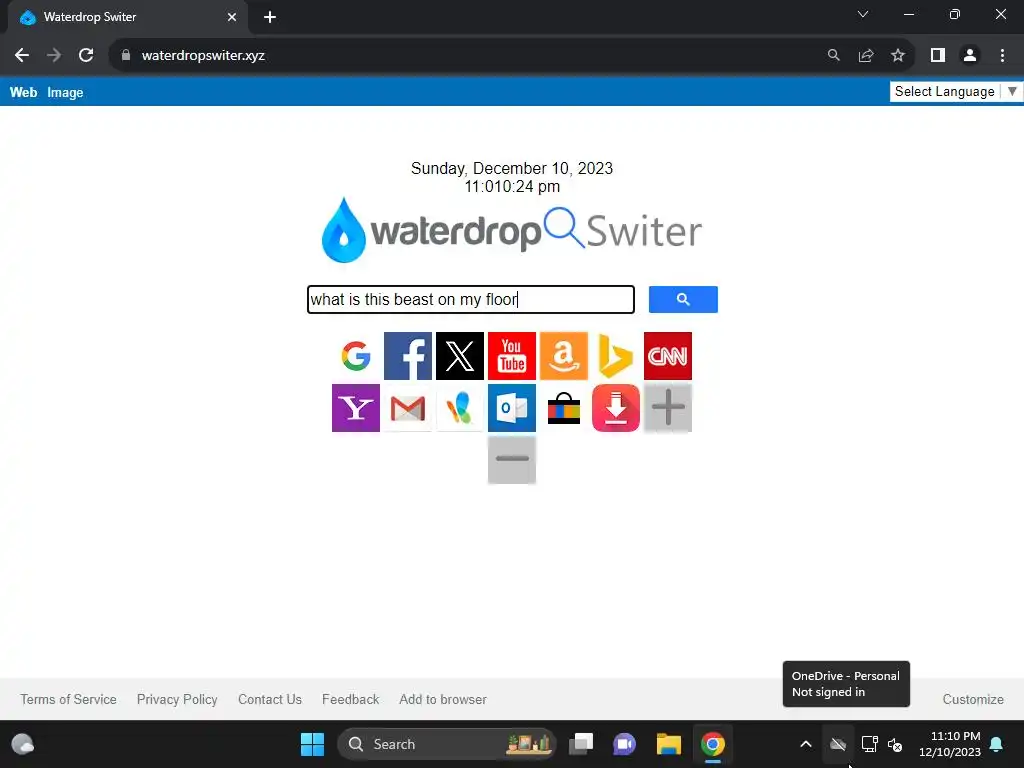1024x768 pixels.
Task: Click the share page icon
Action: [x=866, y=56]
